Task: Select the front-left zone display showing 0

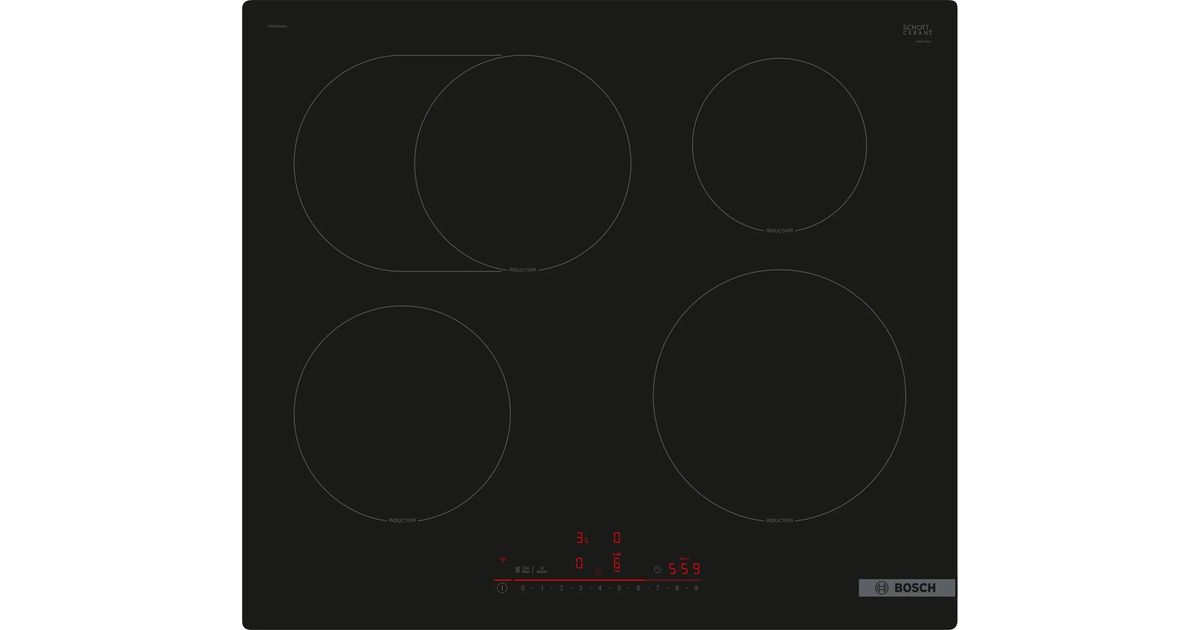Action: coord(579,564)
